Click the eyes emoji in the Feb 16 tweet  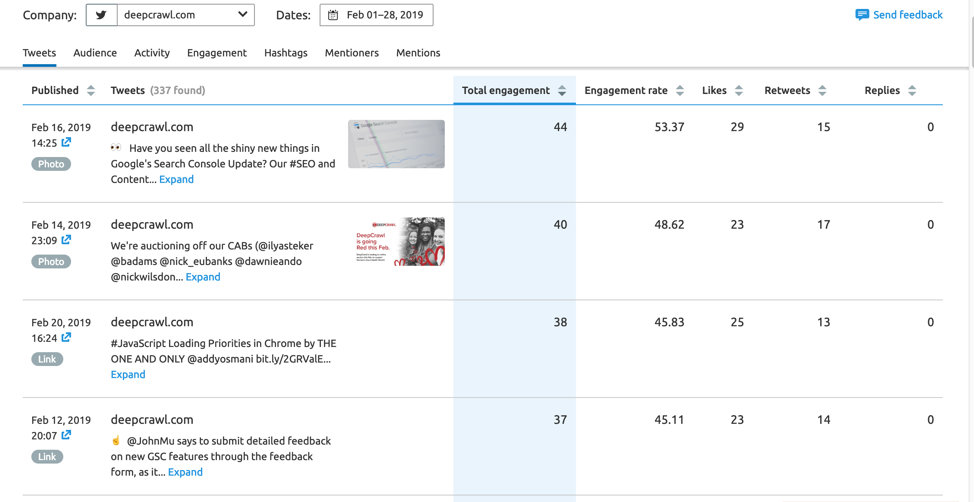coord(116,148)
